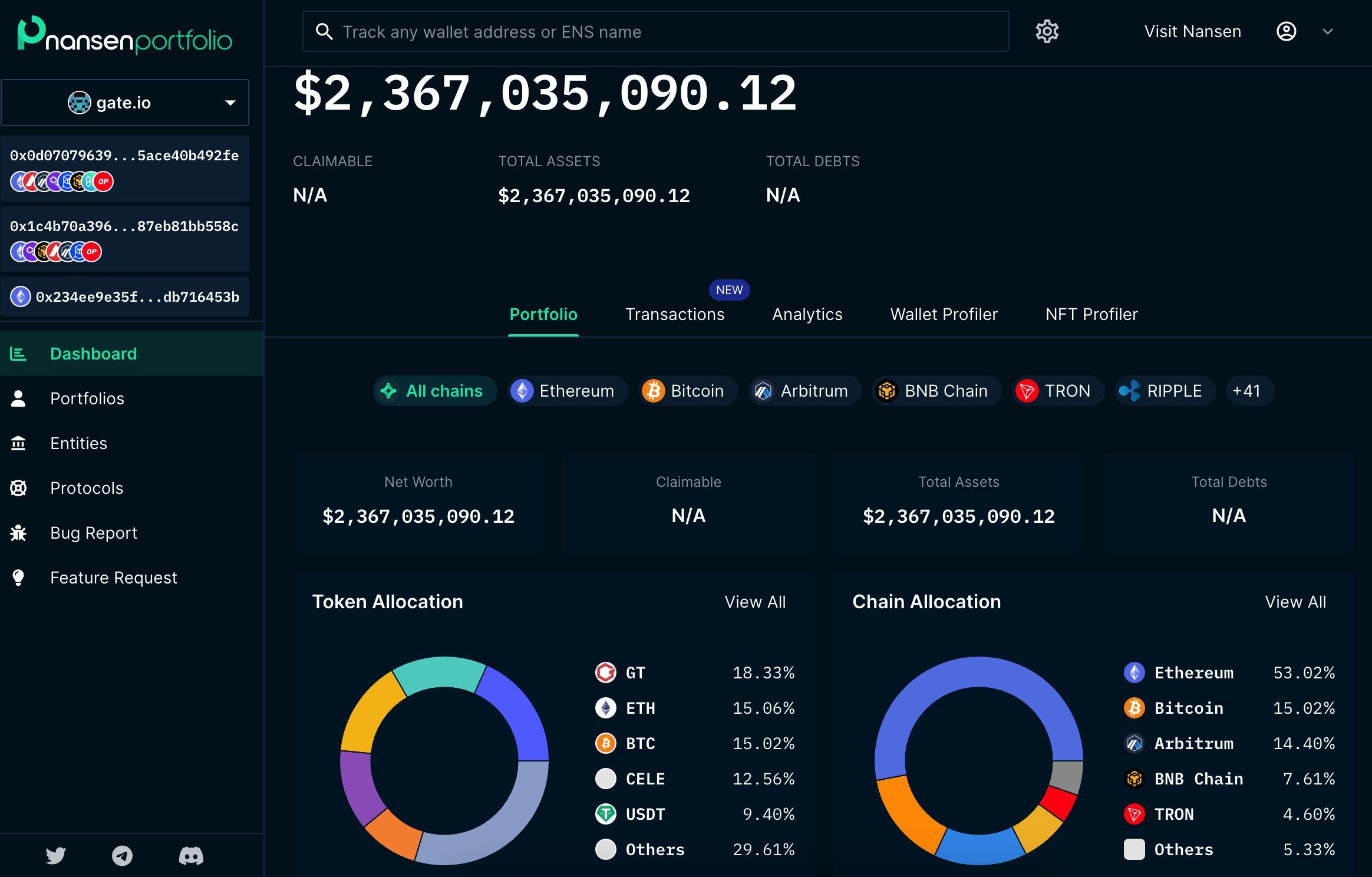The image size is (1372, 877).
Task: Click the user account avatar icon
Action: coord(1286,31)
